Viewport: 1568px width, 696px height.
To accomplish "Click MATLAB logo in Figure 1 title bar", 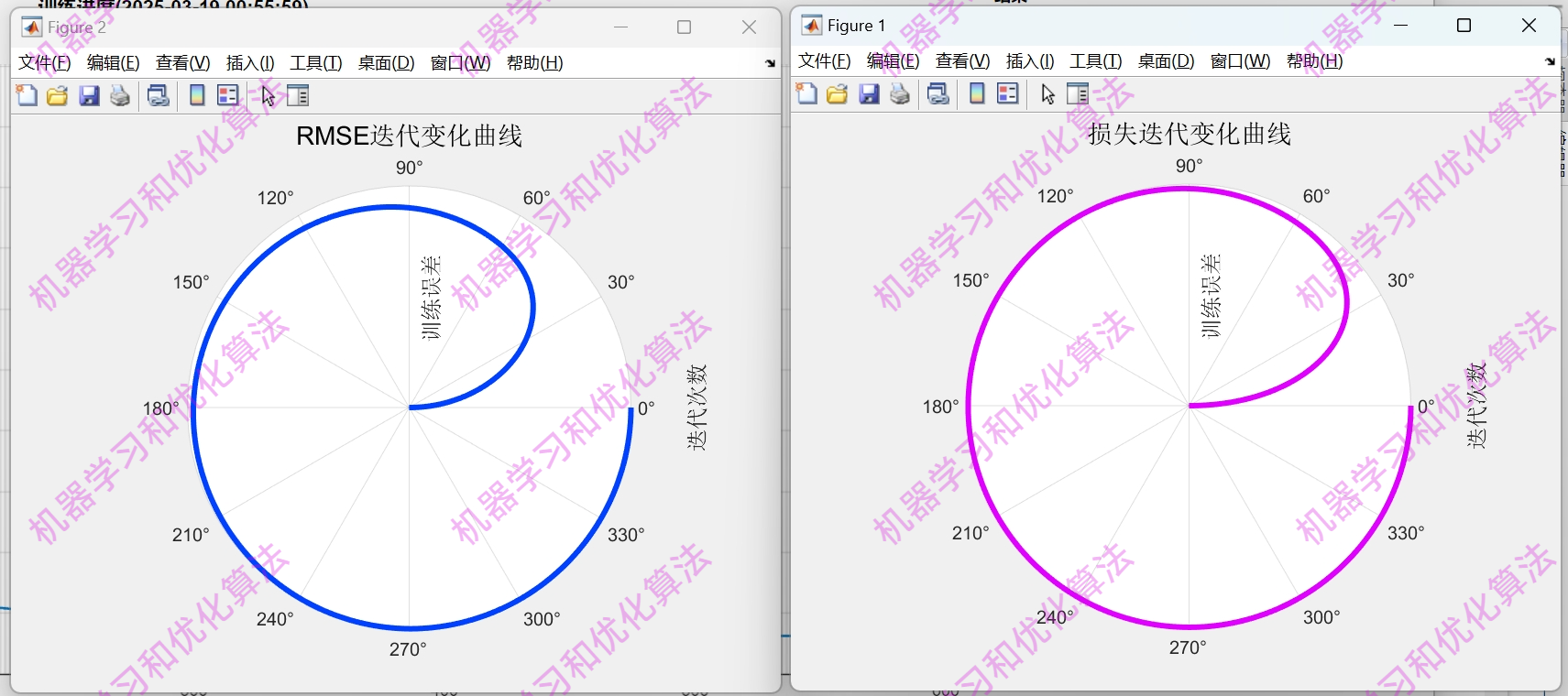I will pos(812,26).
